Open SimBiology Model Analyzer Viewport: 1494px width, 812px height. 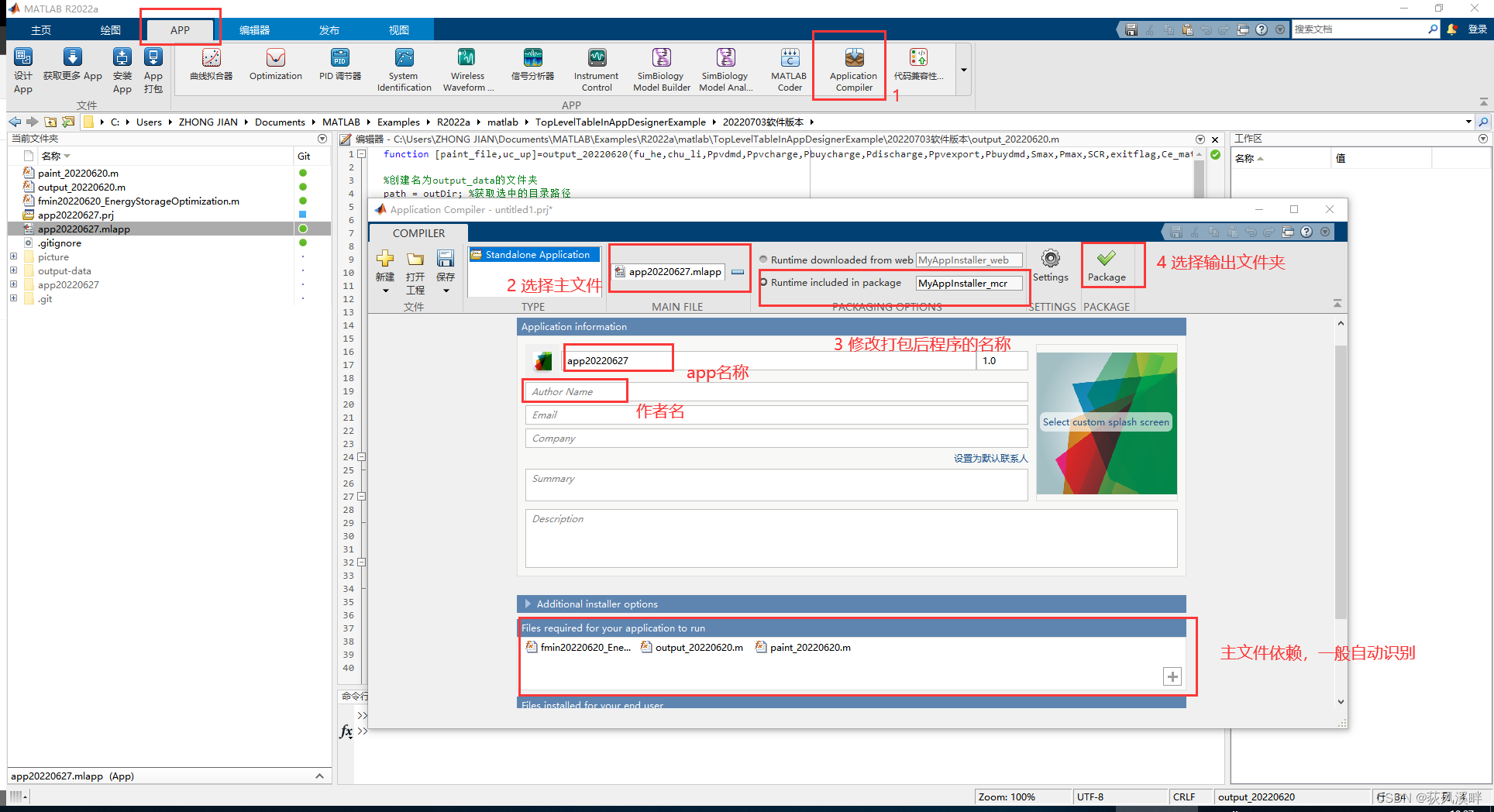725,70
